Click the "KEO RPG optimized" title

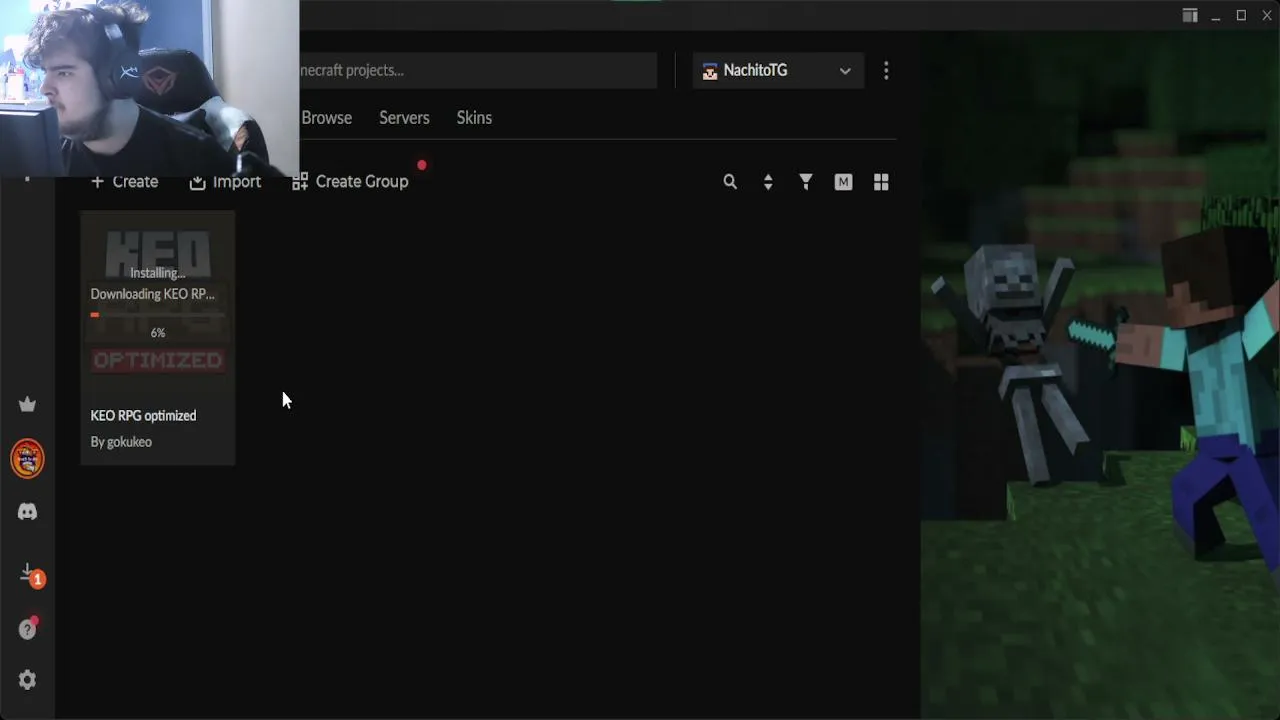[143, 416]
